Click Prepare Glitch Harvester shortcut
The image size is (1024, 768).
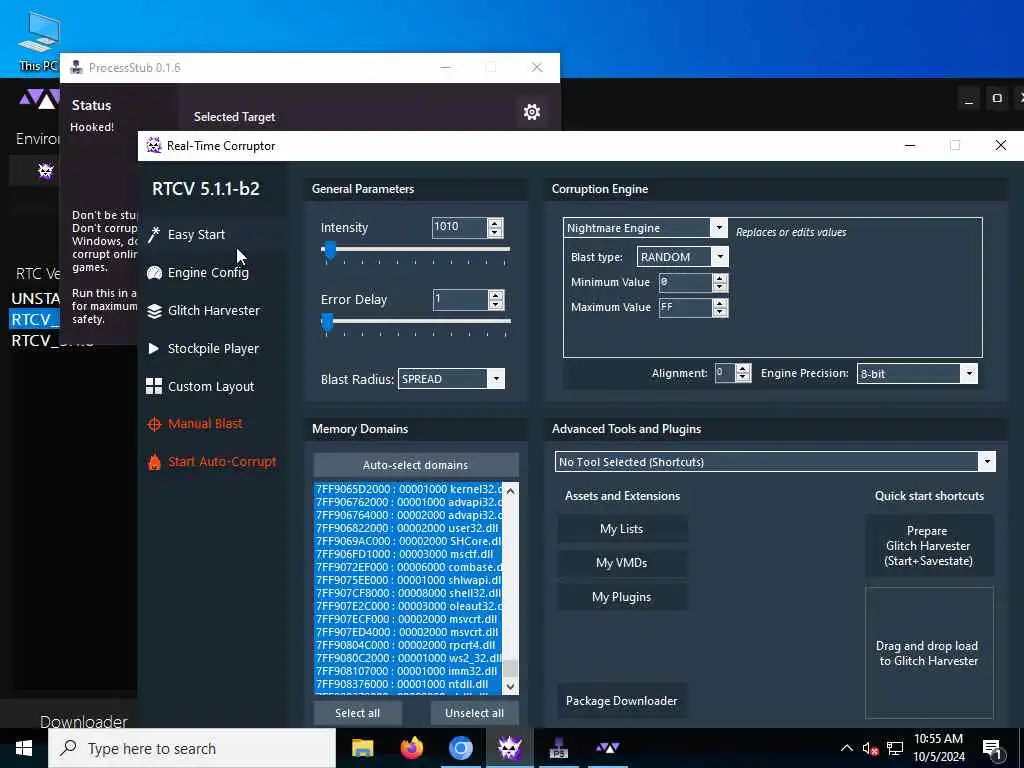coord(929,546)
